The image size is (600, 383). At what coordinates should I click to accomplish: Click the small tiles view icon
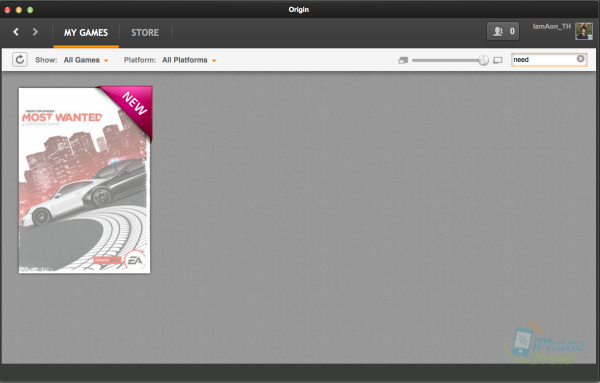[x=403, y=60]
